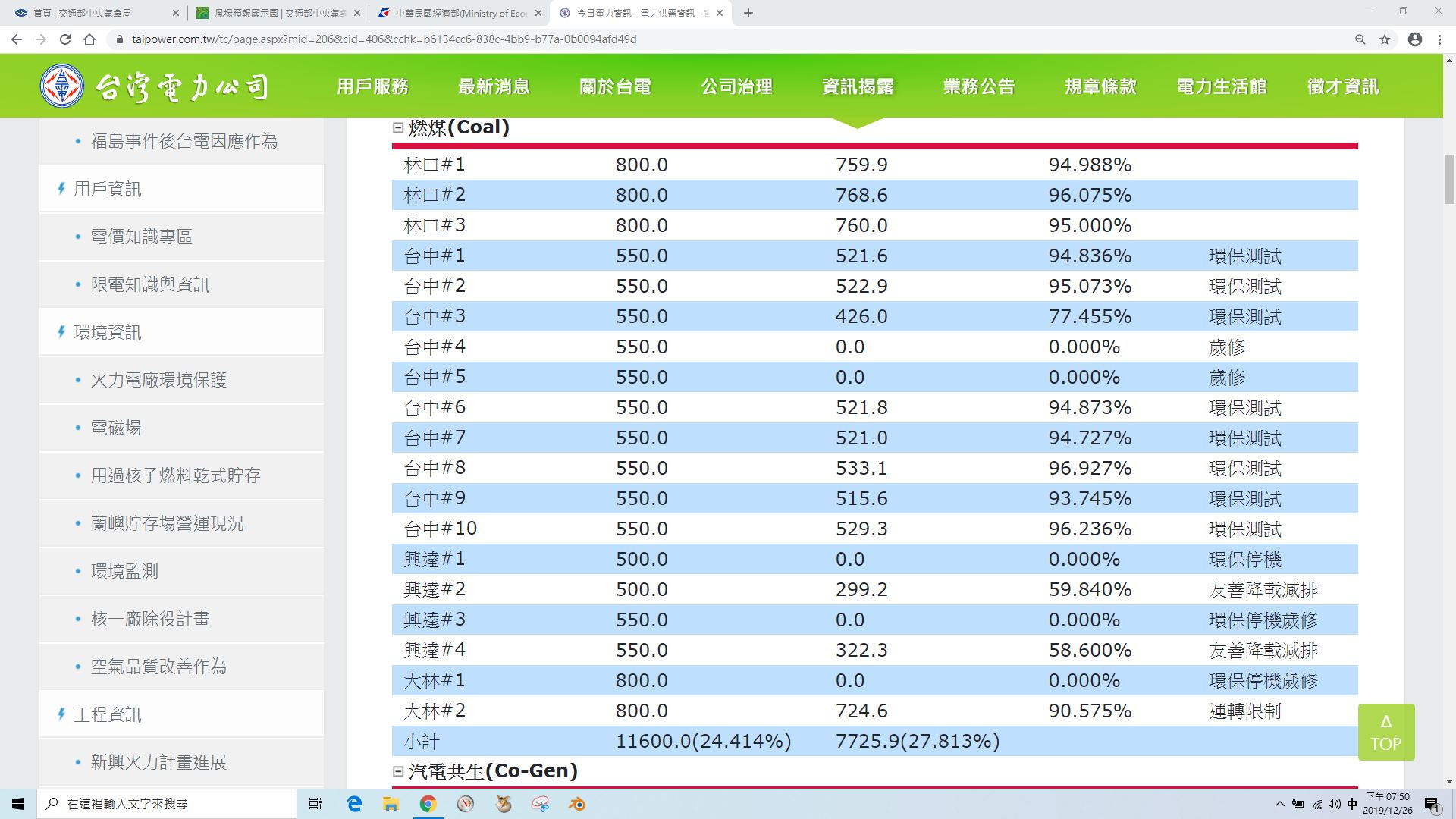Image resolution: width=1456 pixels, height=819 pixels.
Task: Click the volume icon in system tray
Action: pyautogui.click(x=1335, y=804)
